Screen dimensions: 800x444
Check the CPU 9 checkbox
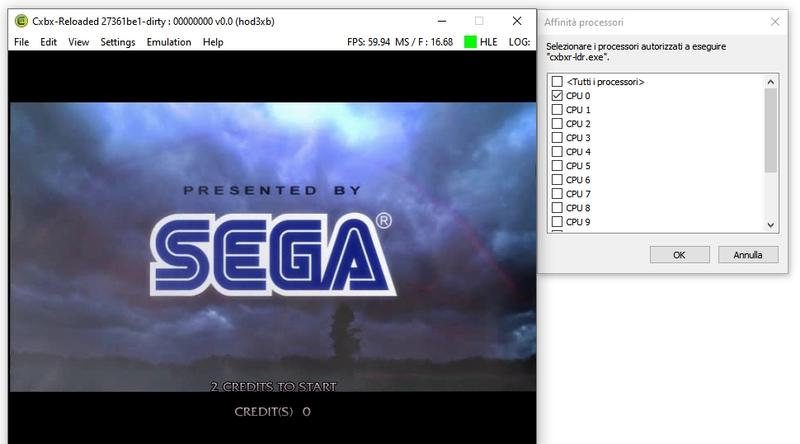(557, 222)
